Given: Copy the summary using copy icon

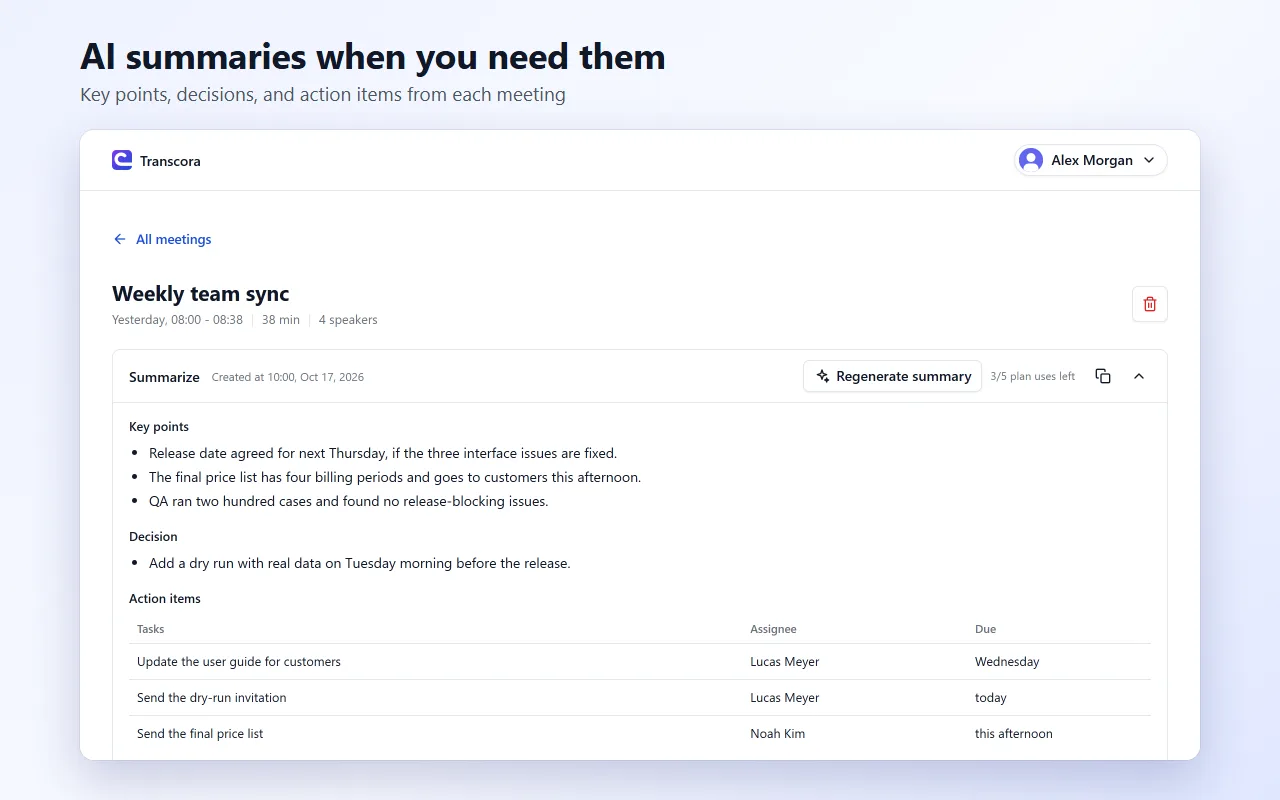Looking at the screenshot, I should click(1103, 376).
